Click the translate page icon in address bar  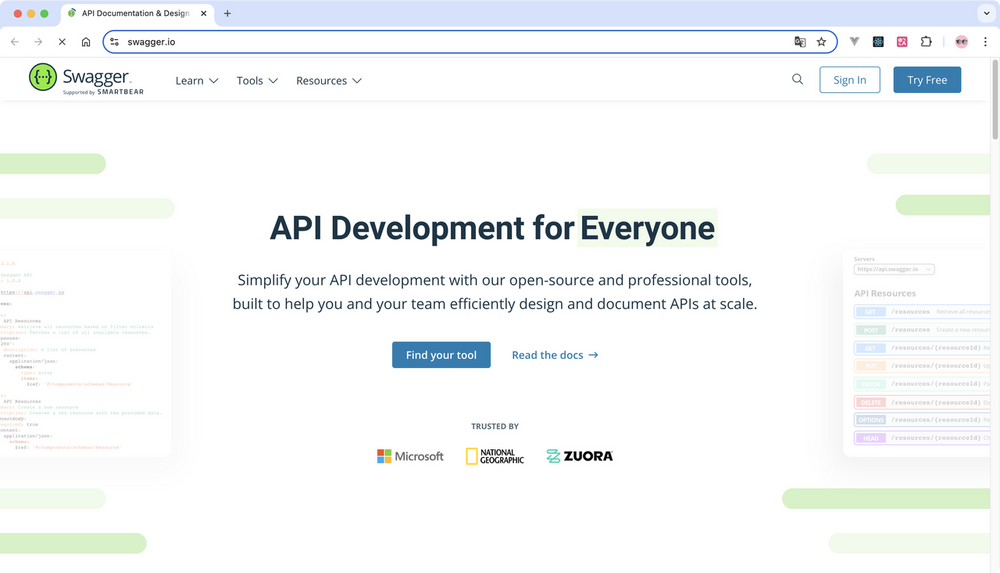800,42
